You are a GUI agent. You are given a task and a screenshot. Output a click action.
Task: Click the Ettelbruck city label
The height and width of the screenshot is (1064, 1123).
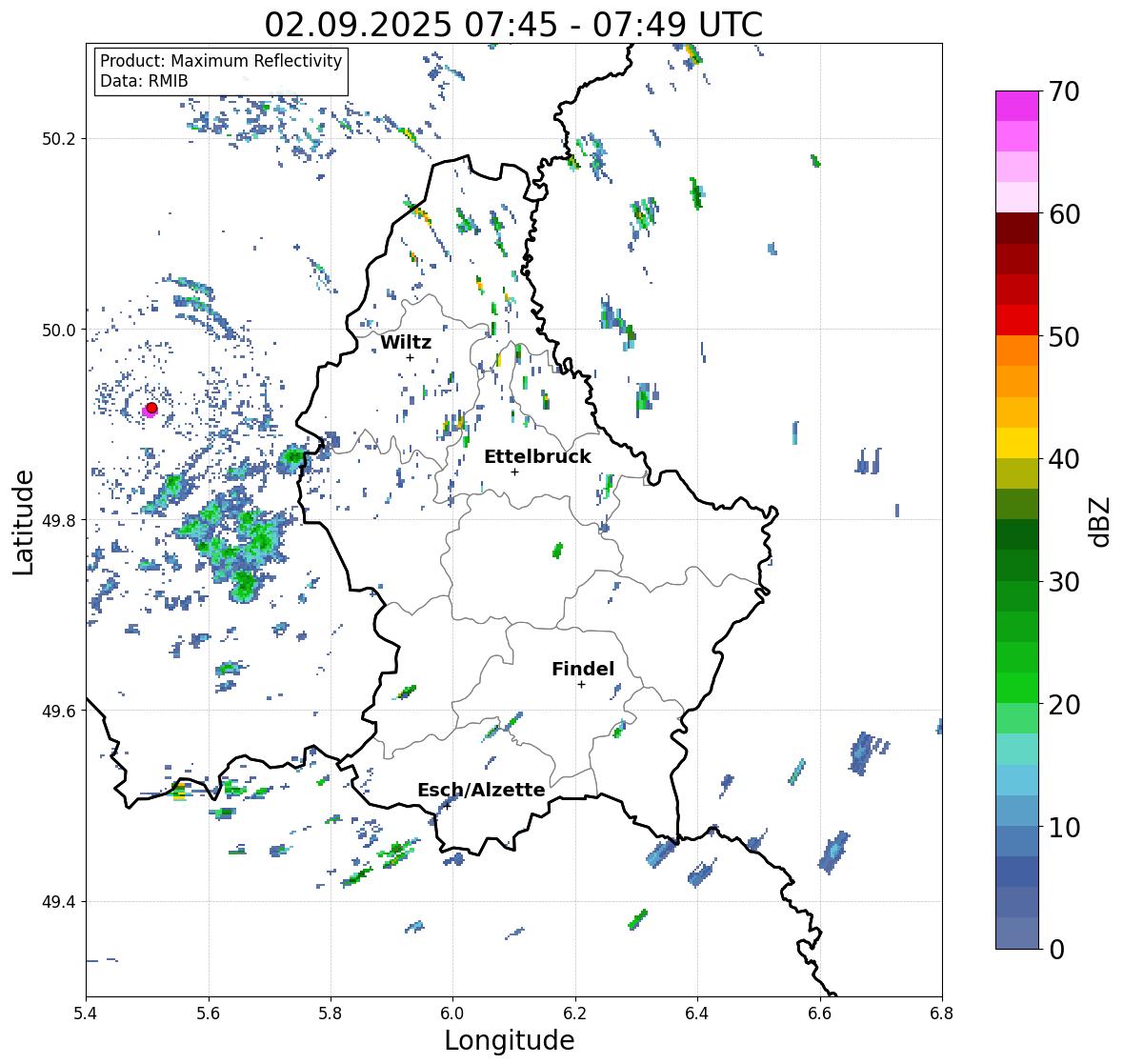pyautogui.click(x=538, y=456)
